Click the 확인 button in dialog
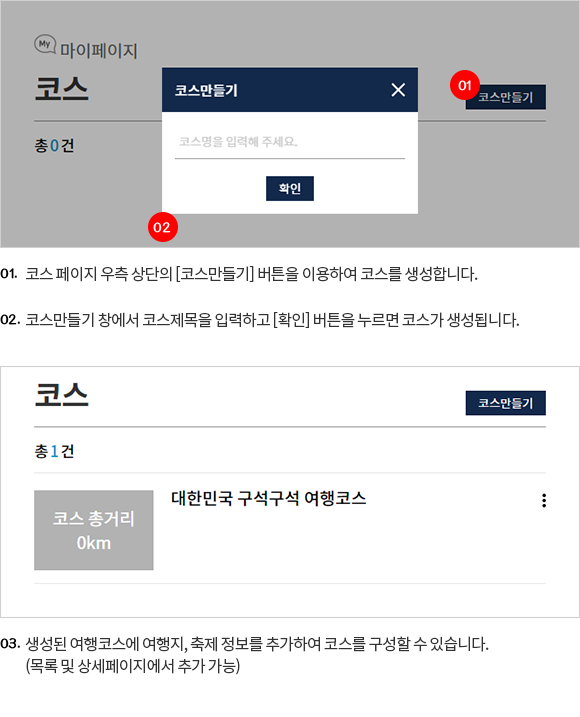This screenshot has height=717, width=580. (x=290, y=188)
